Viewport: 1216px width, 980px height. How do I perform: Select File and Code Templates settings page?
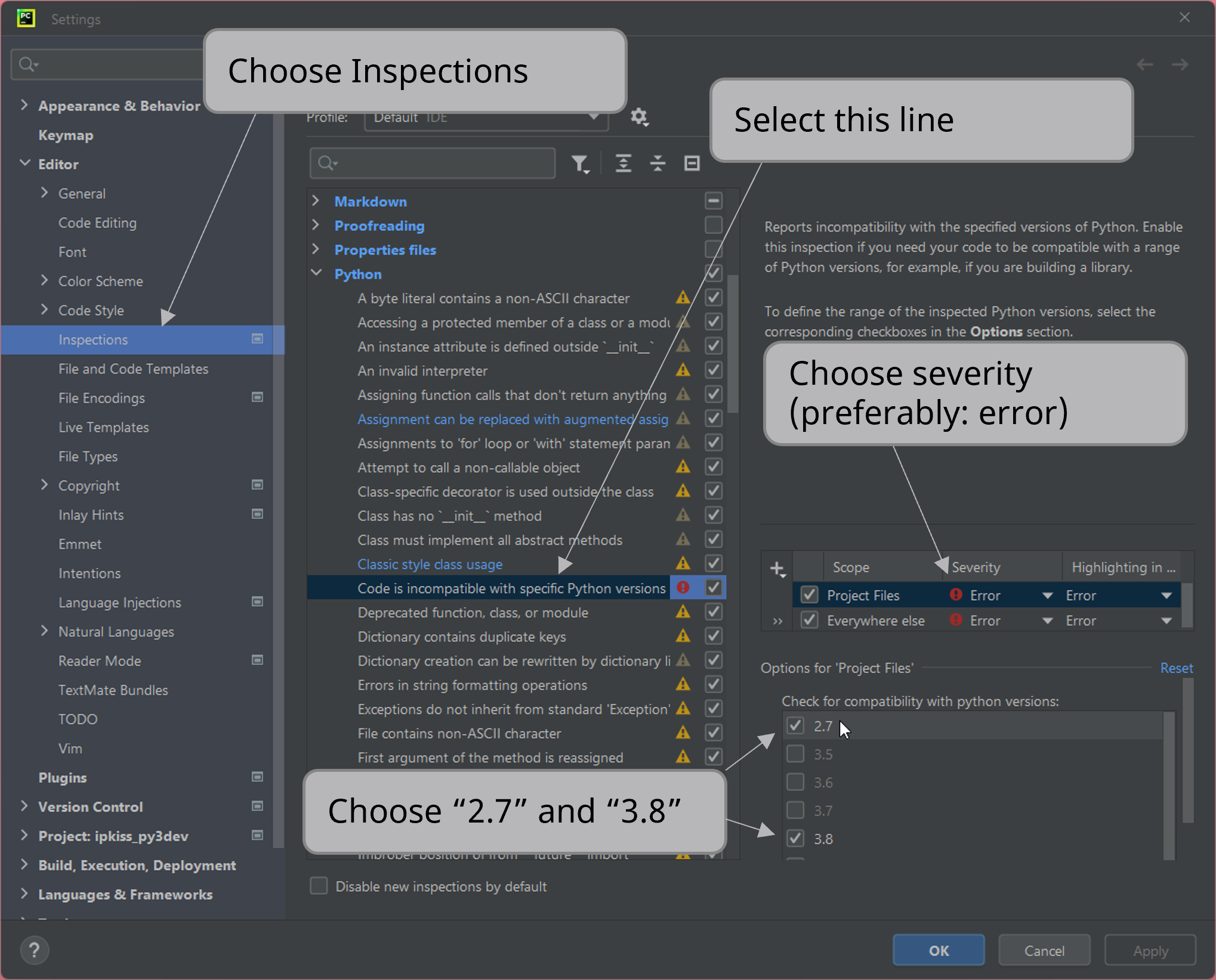[x=133, y=369]
